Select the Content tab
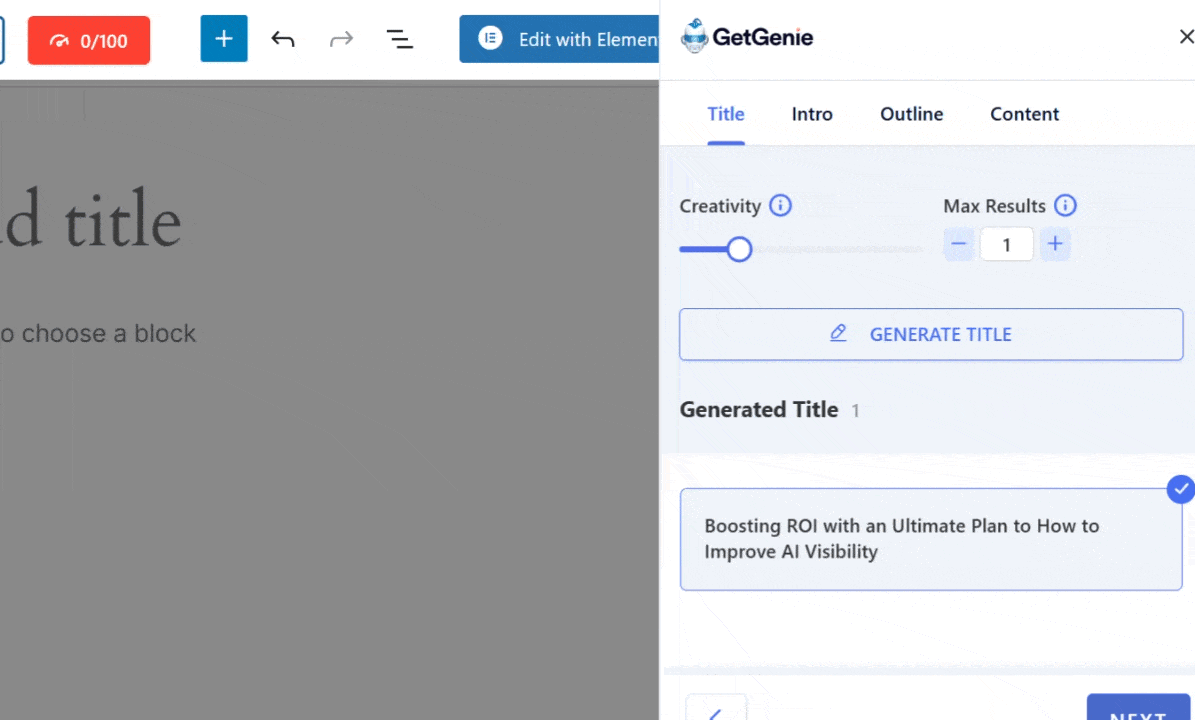1195x720 pixels. (1024, 114)
